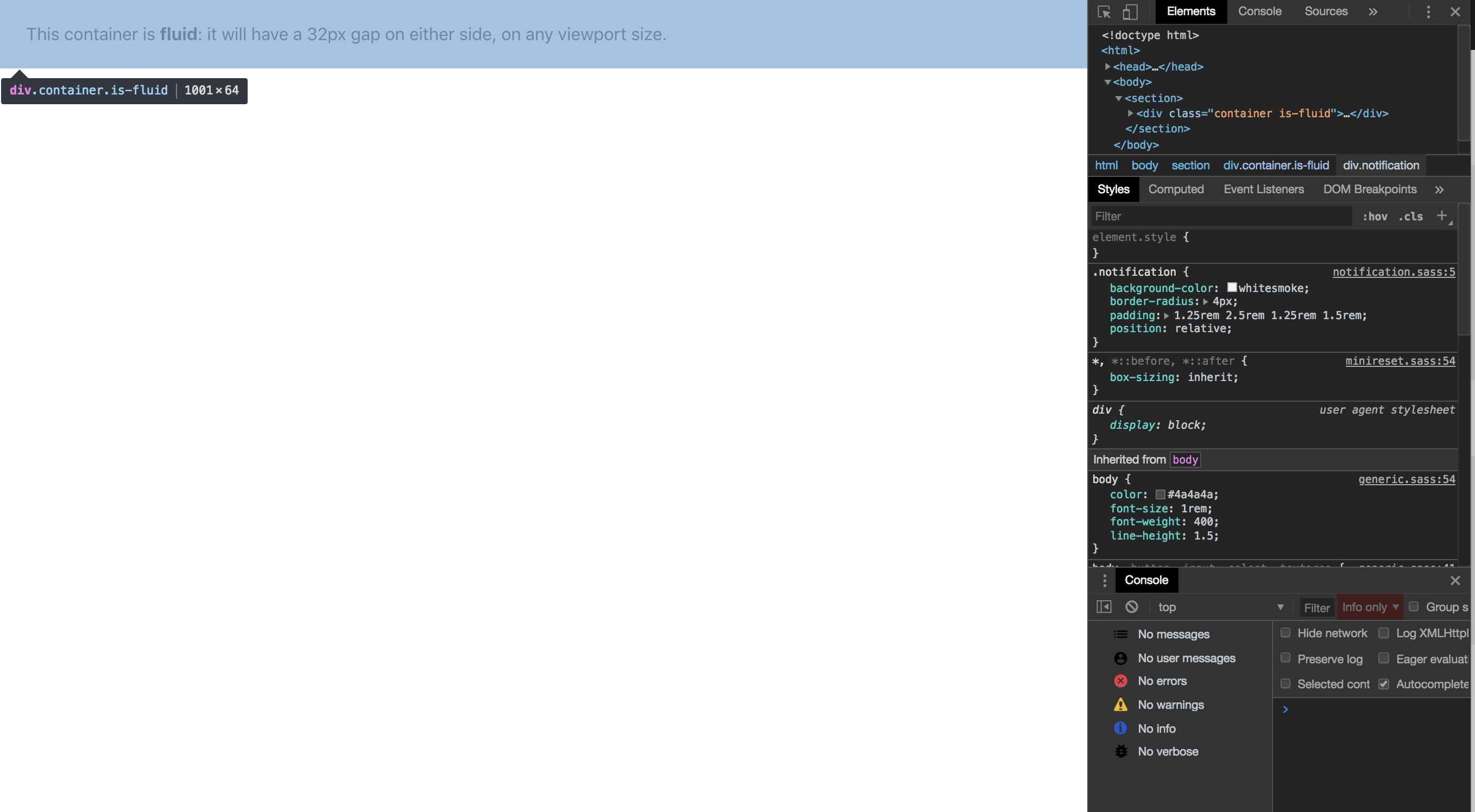
Task: Check the Hide network checkbox
Action: (1285, 632)
